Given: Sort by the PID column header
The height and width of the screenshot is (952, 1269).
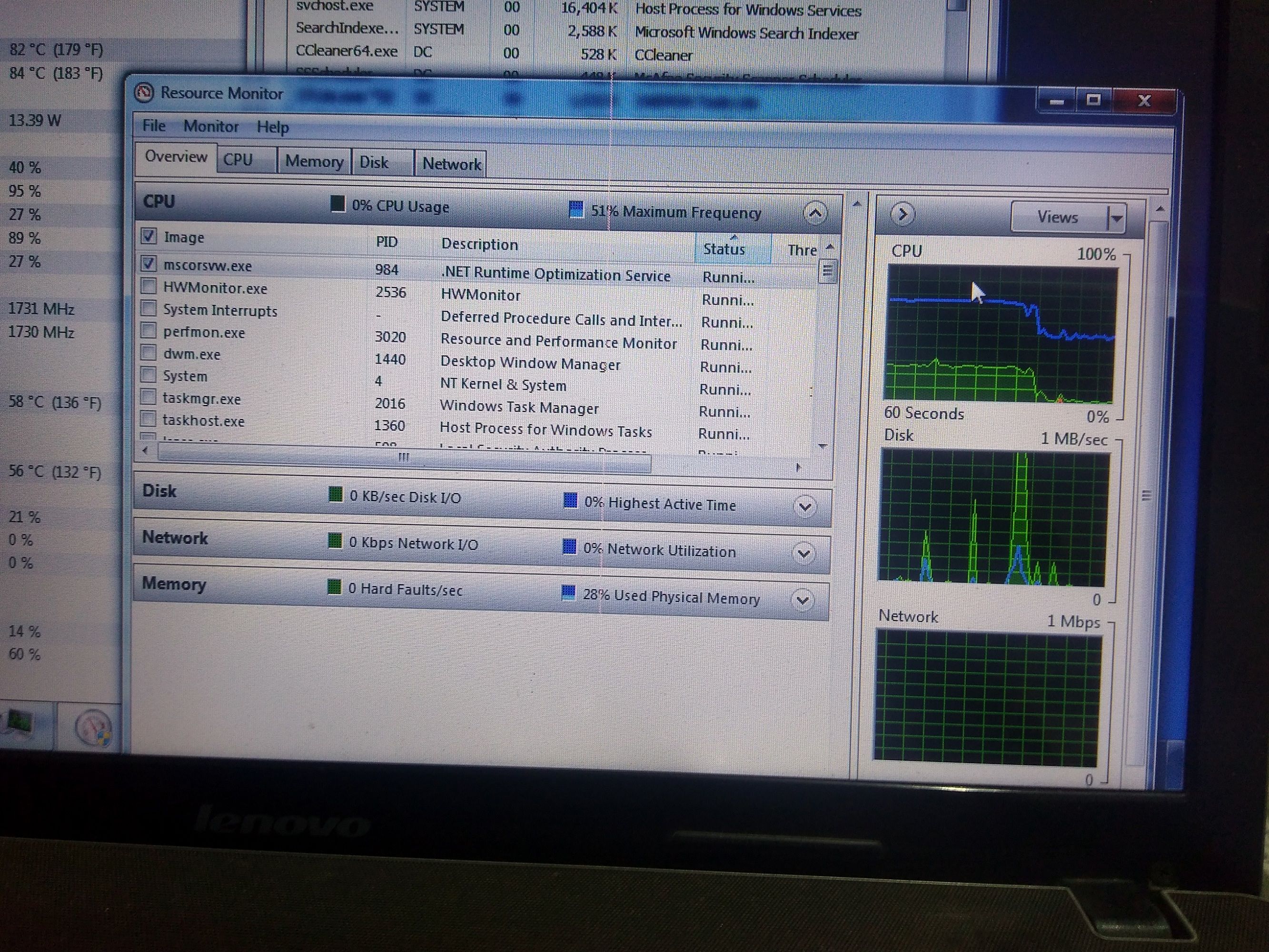Looking at the screenshot, I should tap(387, 242).
